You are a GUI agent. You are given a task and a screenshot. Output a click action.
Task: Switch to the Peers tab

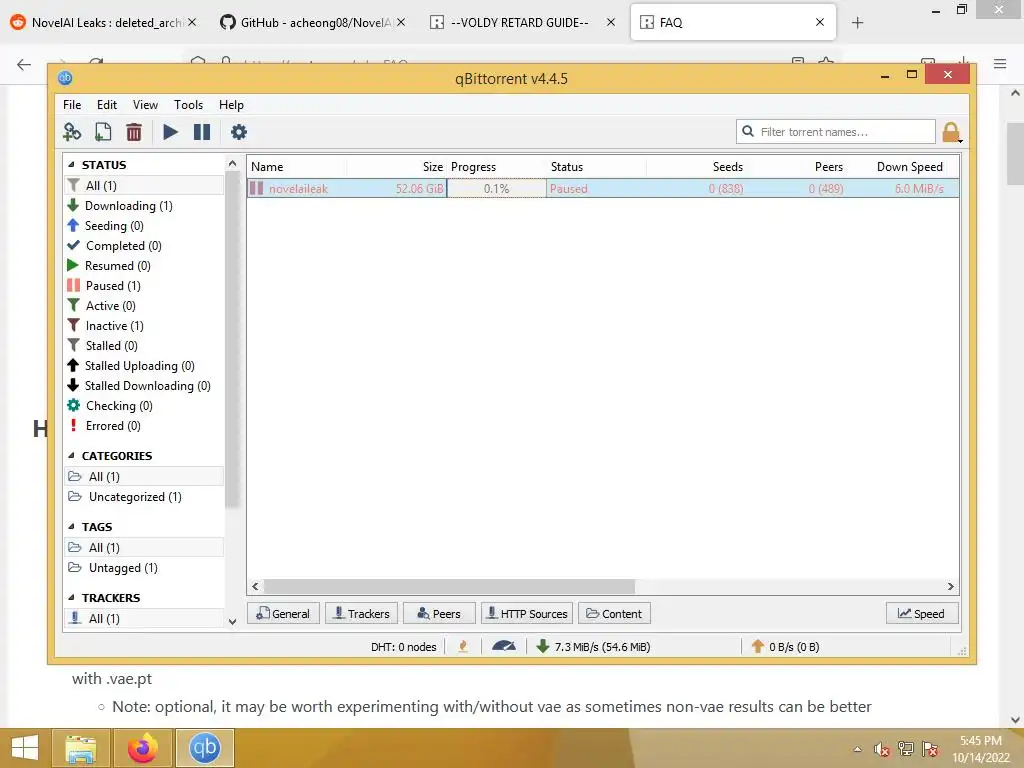(x=439, y=613)
